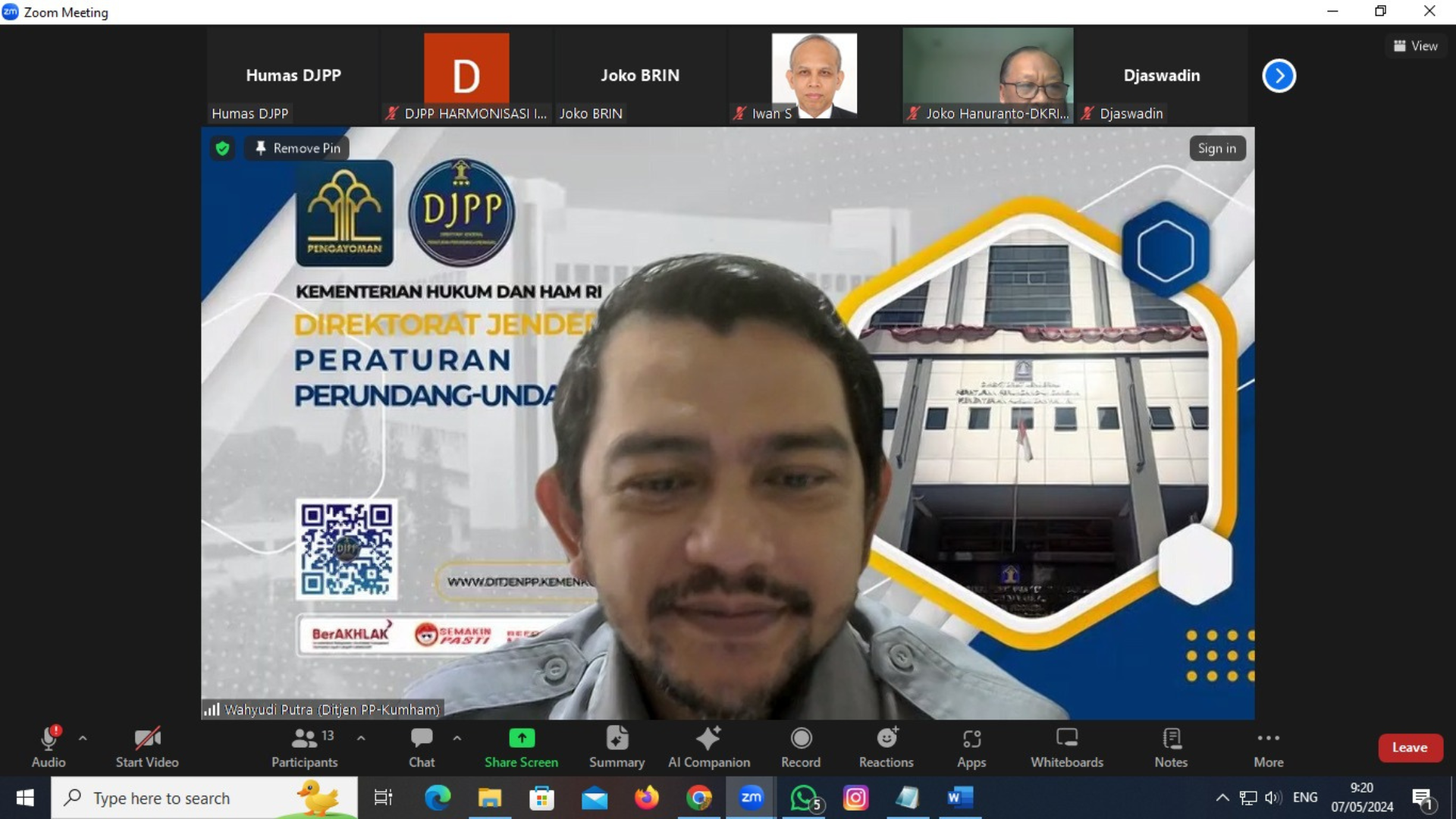Turn on camera with Start Video

click(x=147, y=747)
